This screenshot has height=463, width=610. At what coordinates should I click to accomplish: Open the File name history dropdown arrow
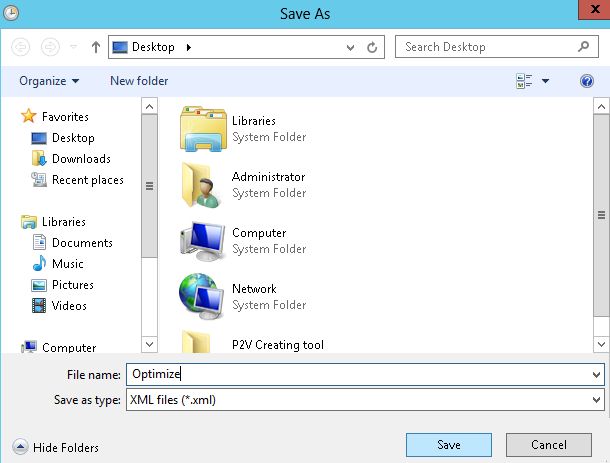596,375
